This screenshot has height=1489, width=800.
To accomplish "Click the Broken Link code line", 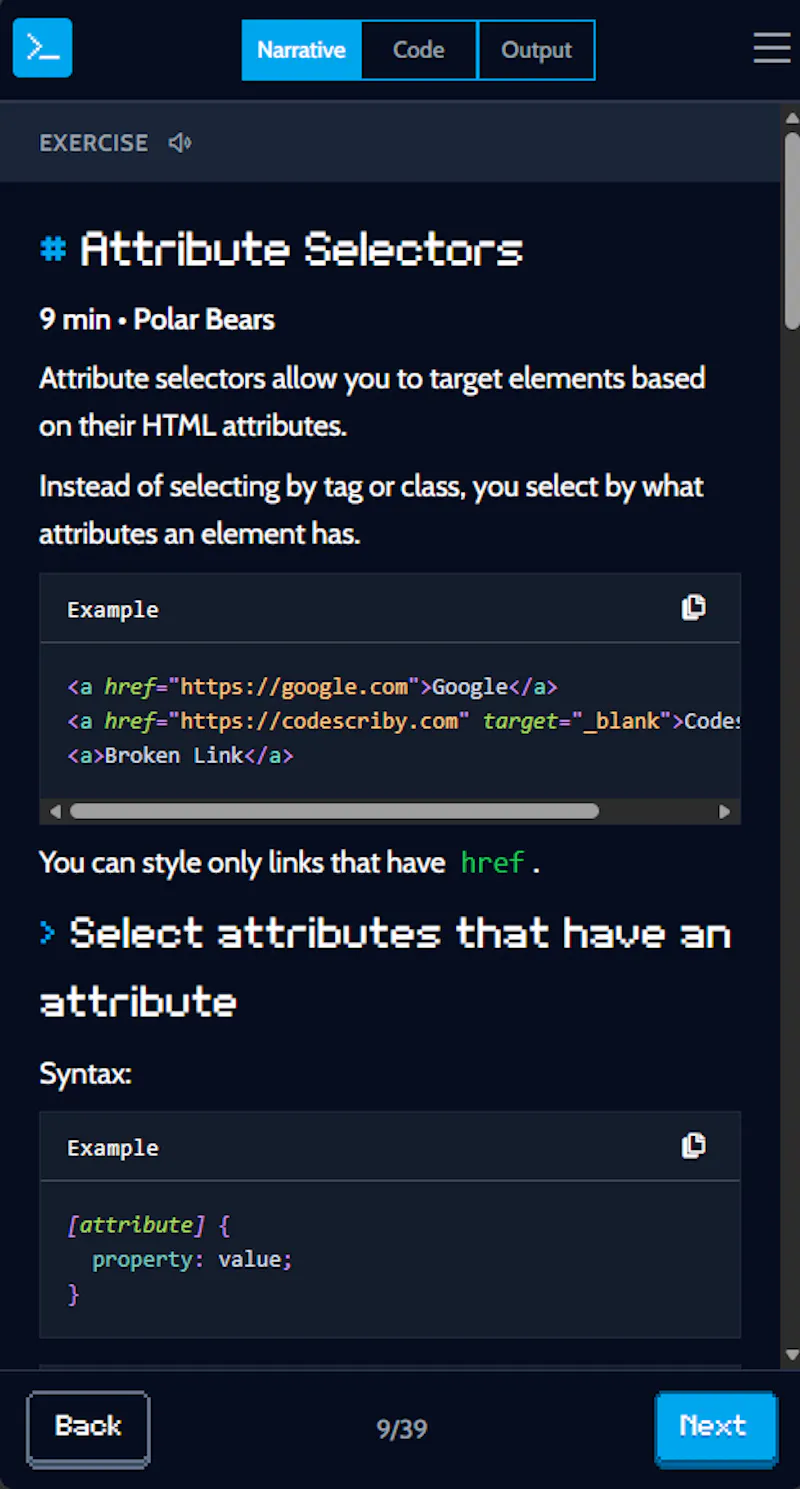I will (x=180, y=755).
